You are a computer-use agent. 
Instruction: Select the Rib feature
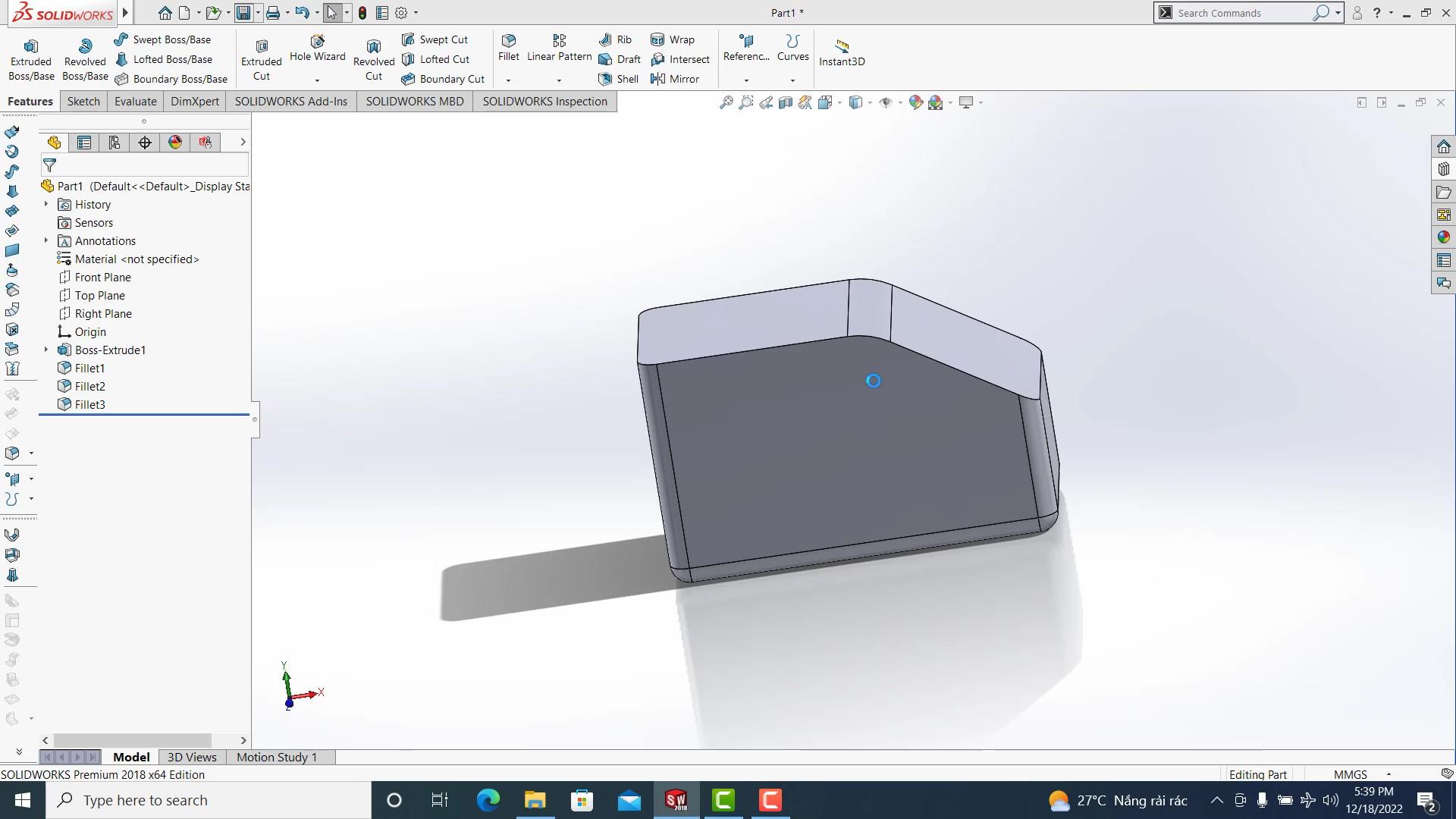click(615, 39)
